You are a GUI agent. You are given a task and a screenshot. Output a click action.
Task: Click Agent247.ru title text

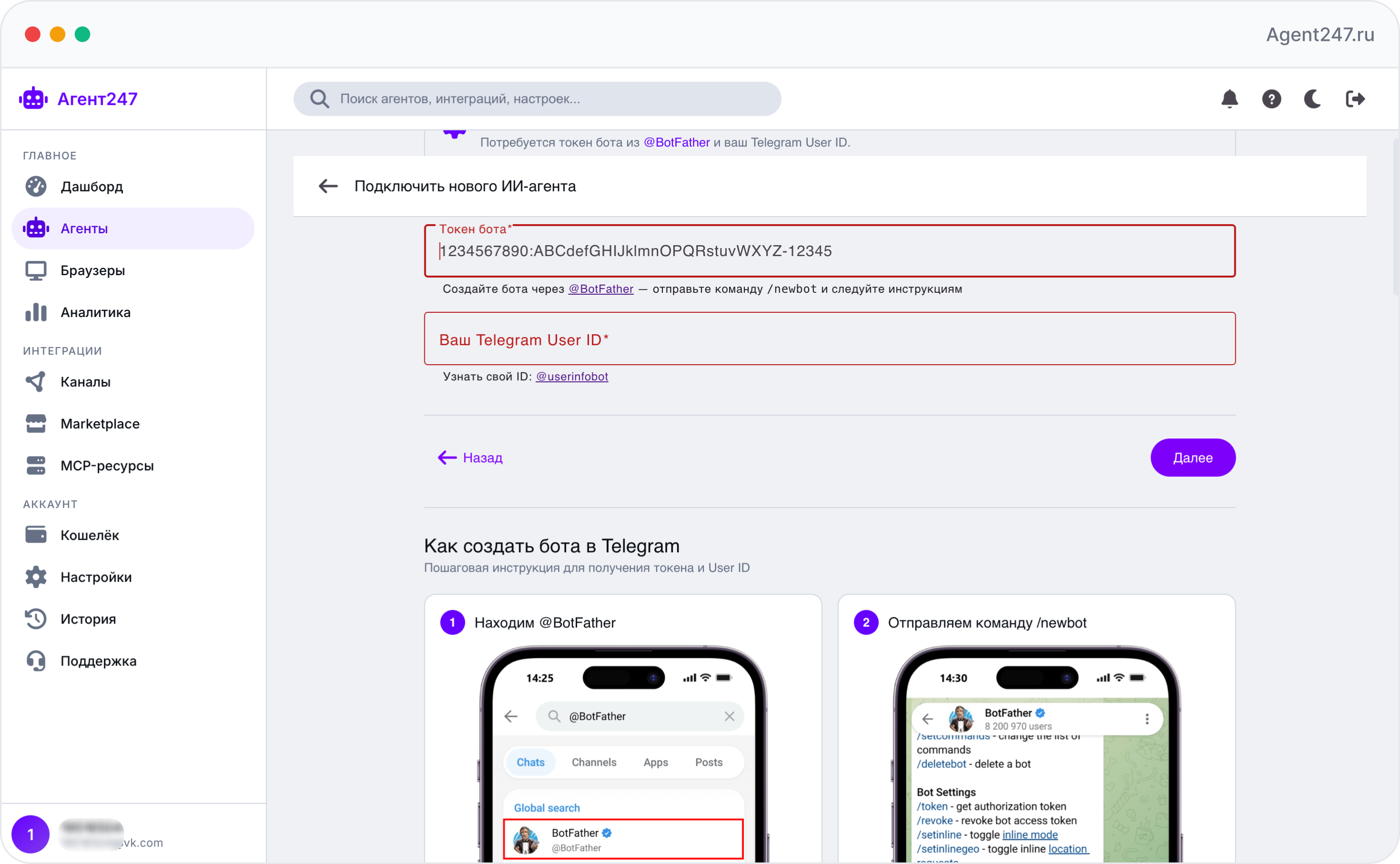point(1320,34)
